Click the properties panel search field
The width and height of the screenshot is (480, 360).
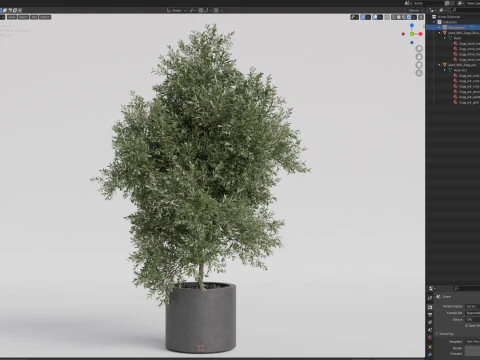pyautogui.click(x=467, y=288)
